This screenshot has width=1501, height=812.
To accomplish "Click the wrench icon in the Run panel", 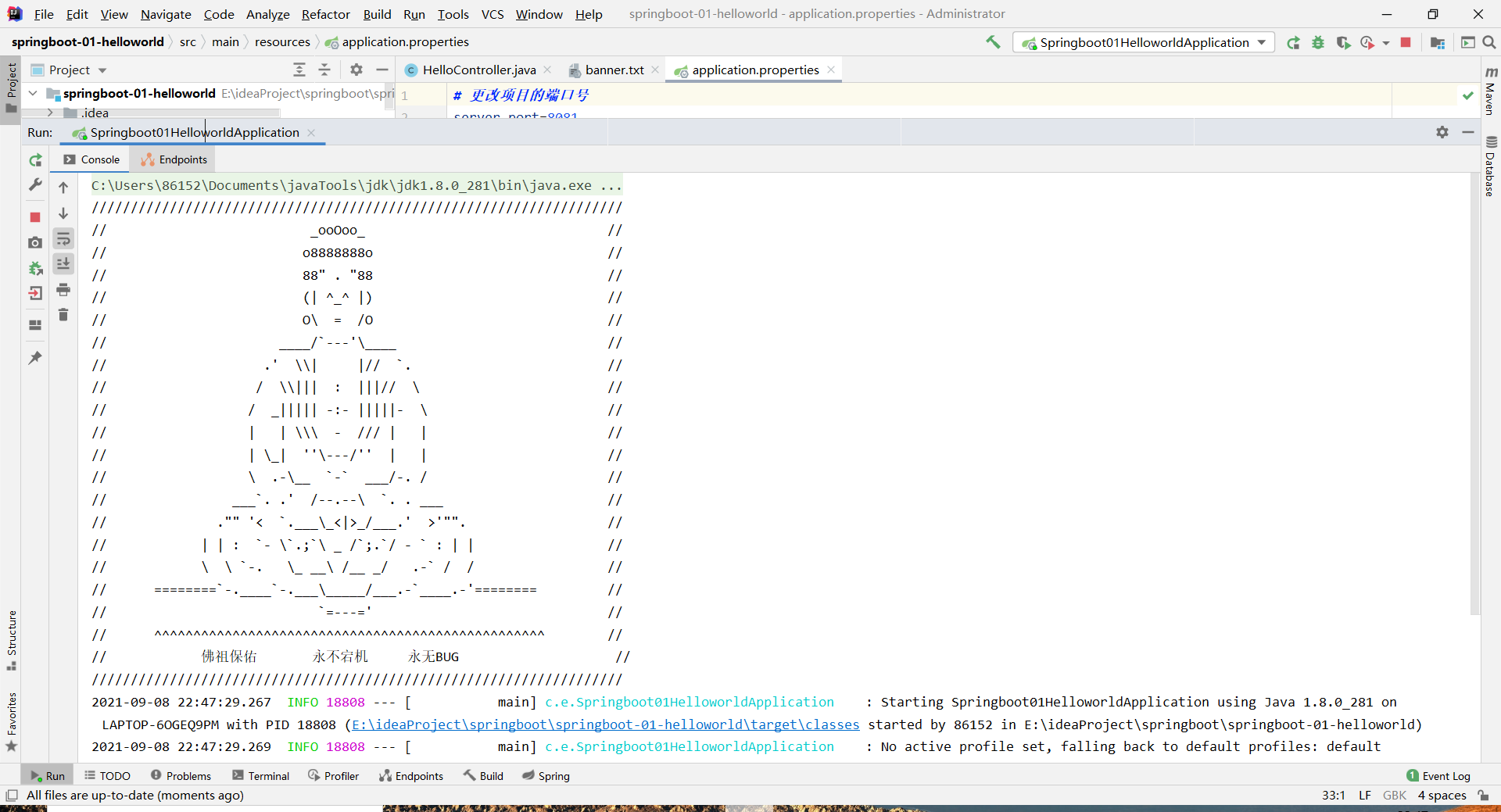I will point(35,185).
